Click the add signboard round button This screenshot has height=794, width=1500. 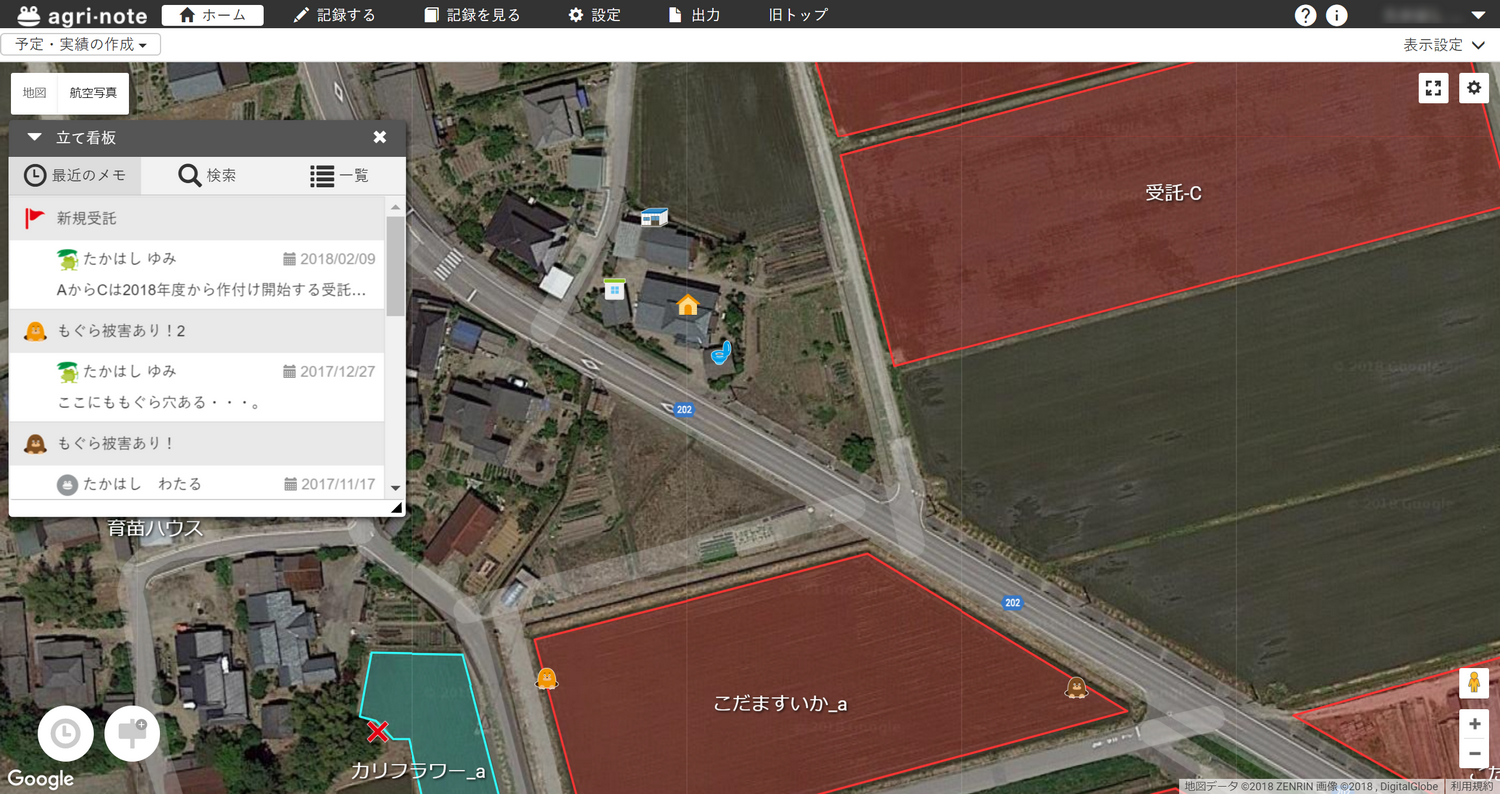click(x=132, y=734)
